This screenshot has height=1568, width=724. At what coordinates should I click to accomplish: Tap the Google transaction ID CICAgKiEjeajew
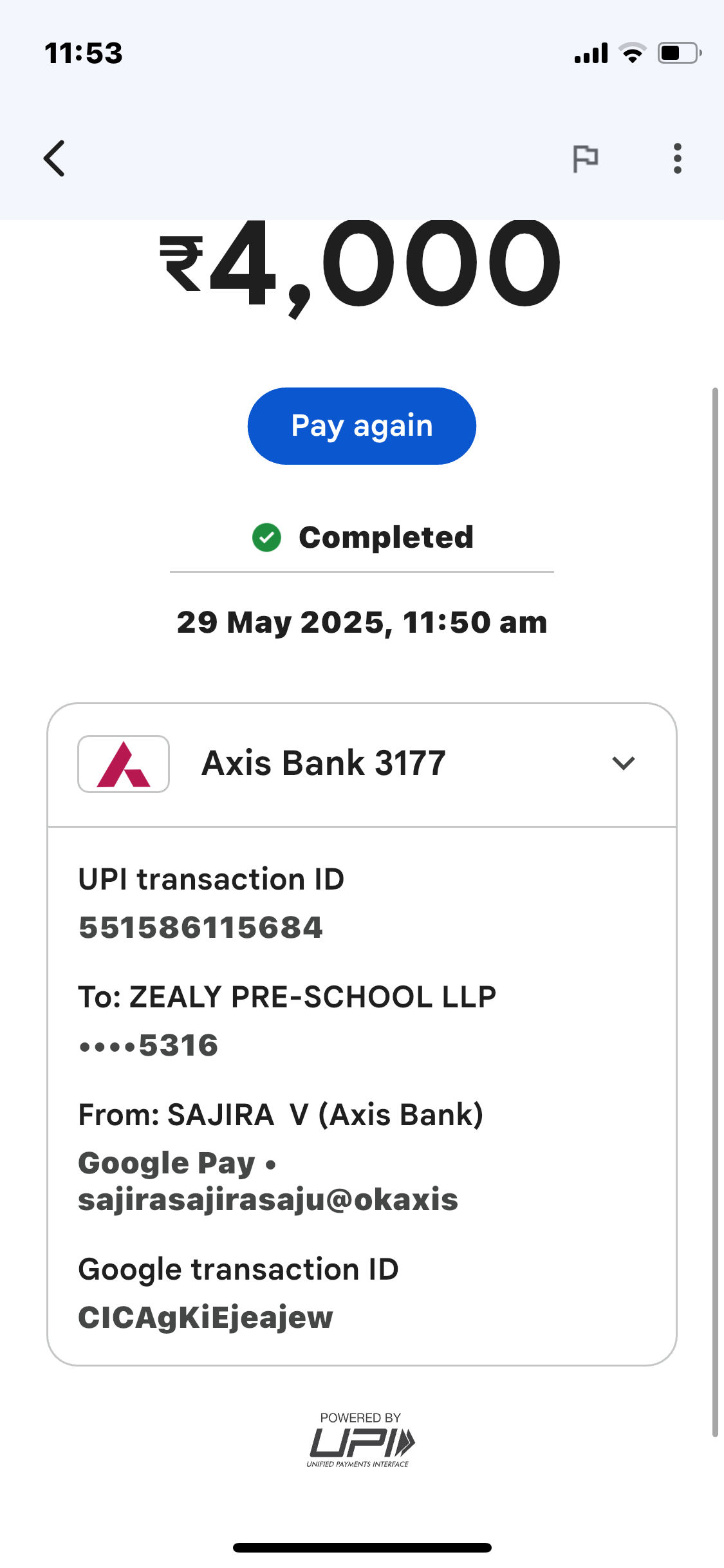205,1318
